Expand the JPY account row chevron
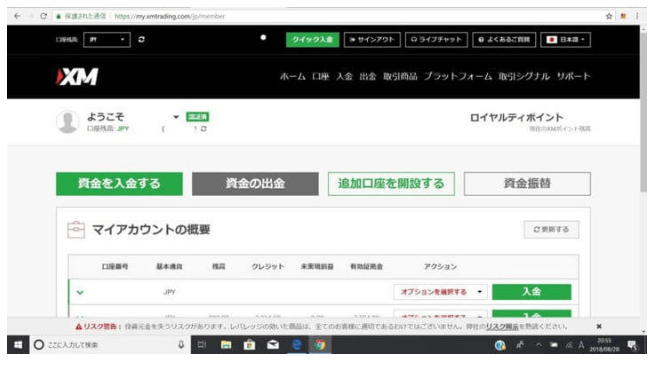 (x=80, y=292)
